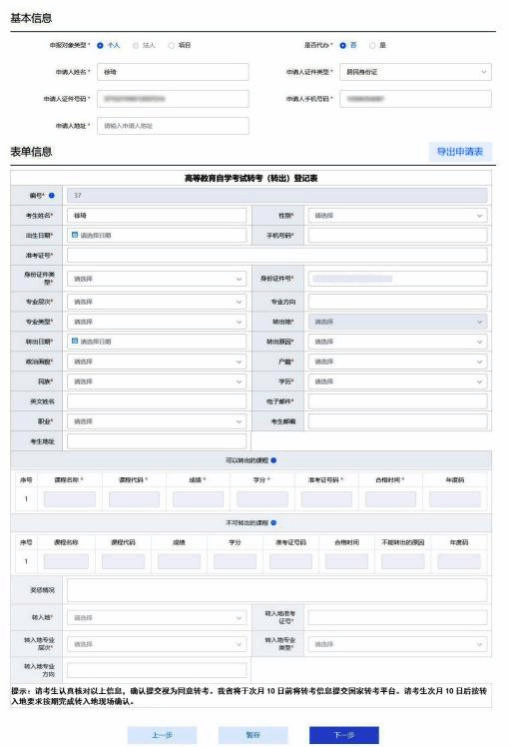Click the 下一步 button
Image resolution: width=509 pixels, height=747 pixels.
point(344,735)
